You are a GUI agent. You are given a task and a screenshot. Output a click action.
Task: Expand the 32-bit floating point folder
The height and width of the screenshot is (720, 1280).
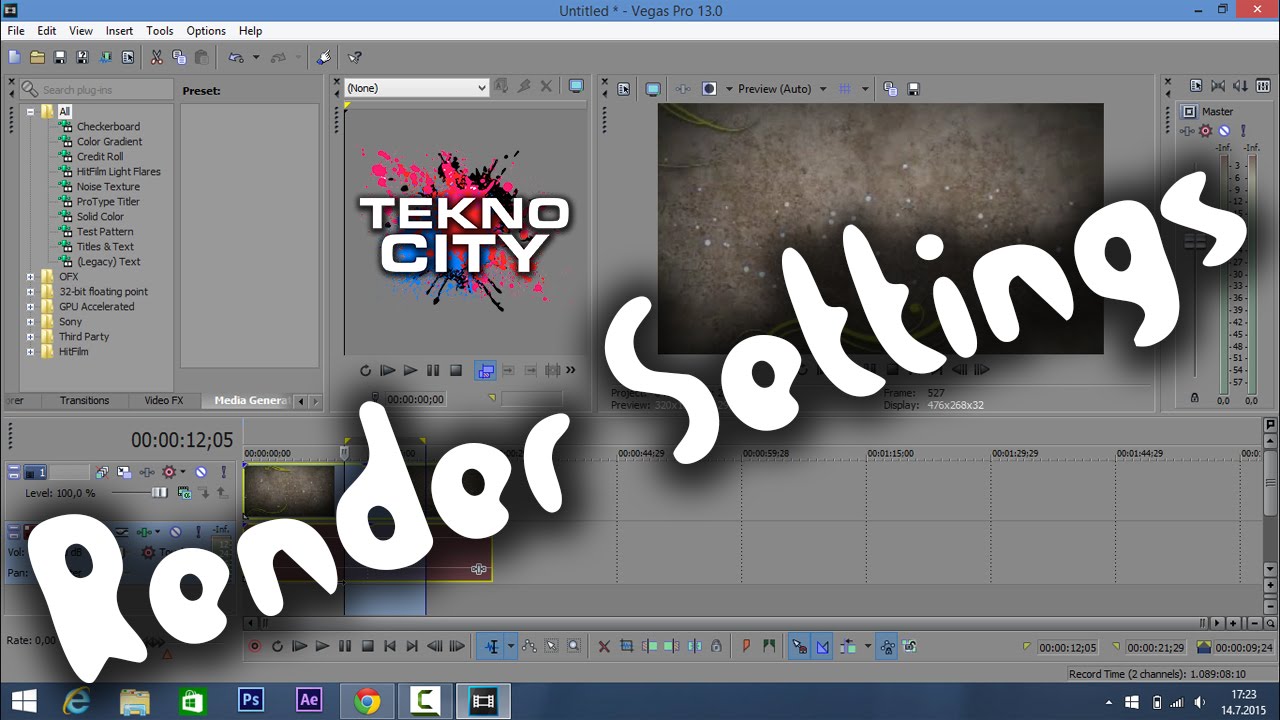[30, 292]
